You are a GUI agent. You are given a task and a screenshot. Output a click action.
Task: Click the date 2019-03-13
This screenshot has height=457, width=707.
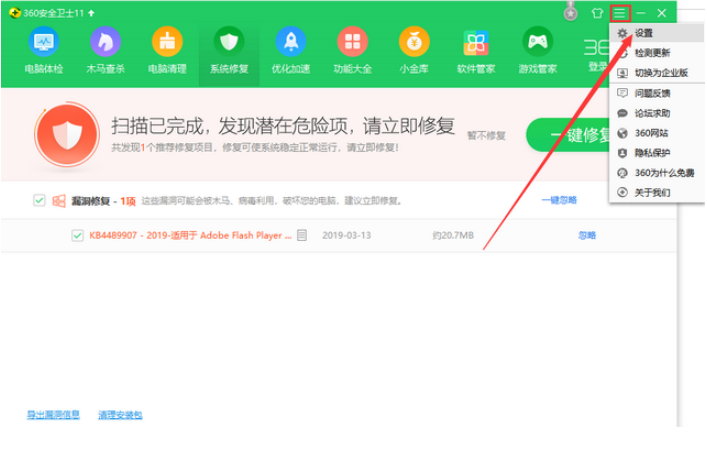pyautogui.click(x=346, y=235)
